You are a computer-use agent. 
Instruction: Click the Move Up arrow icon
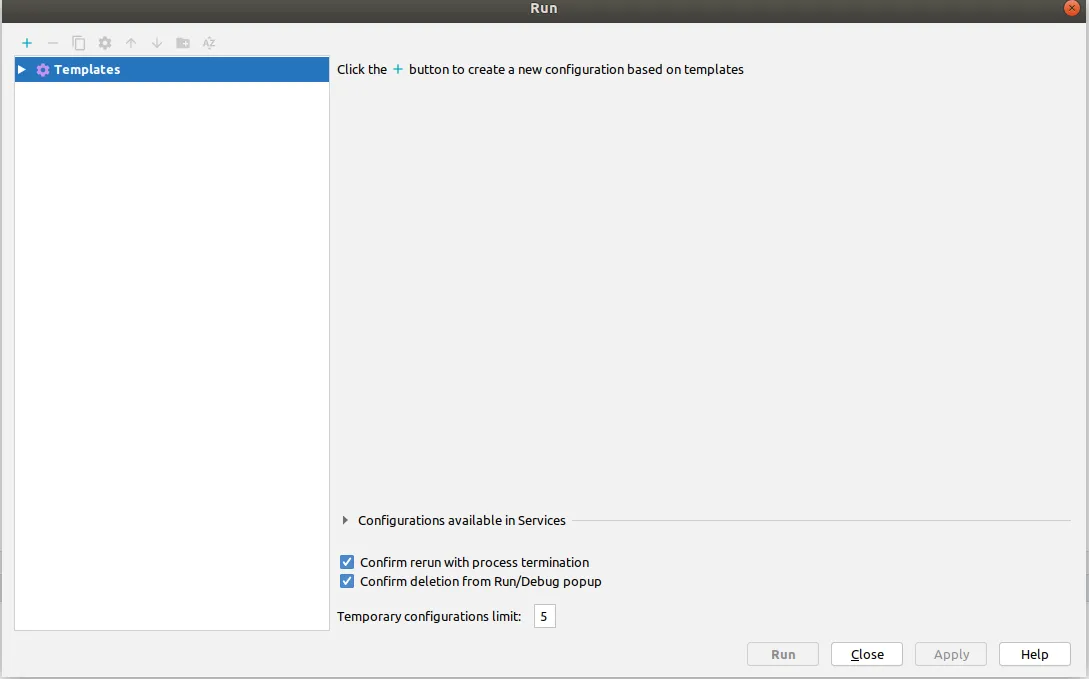[x=131, y=43]
